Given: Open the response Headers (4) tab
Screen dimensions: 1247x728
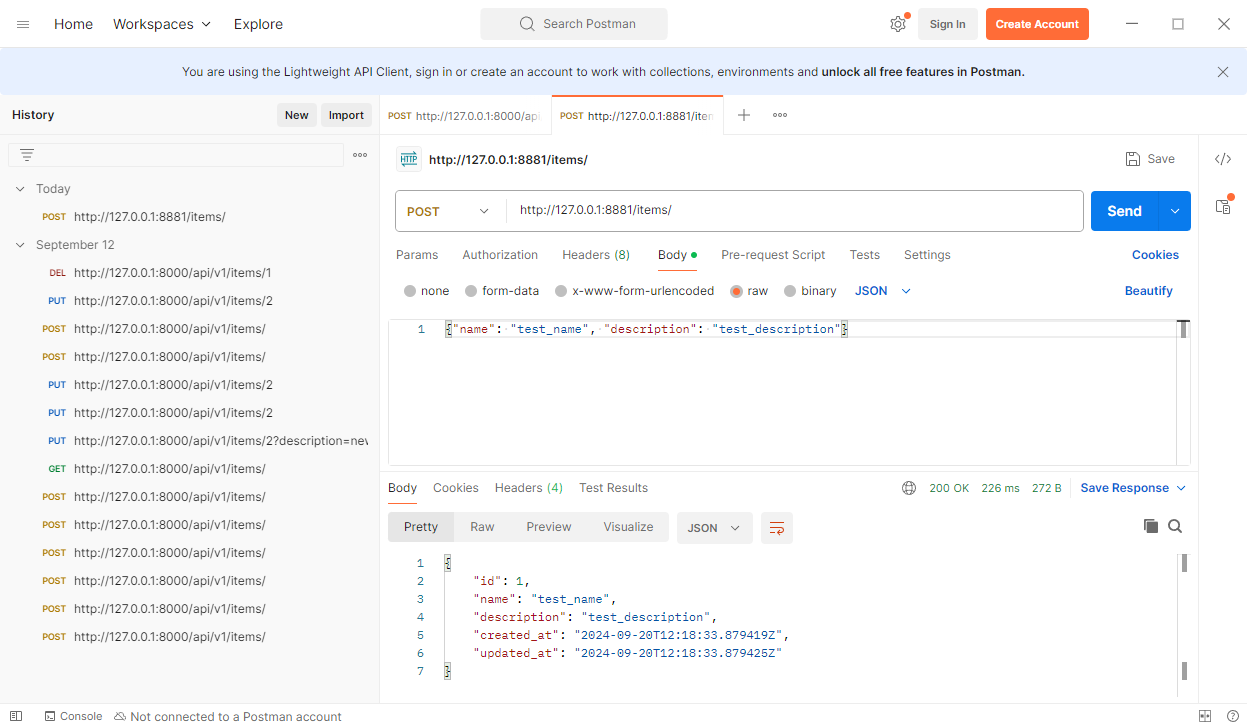Looking at the screenshot, I should coord(529,488).
